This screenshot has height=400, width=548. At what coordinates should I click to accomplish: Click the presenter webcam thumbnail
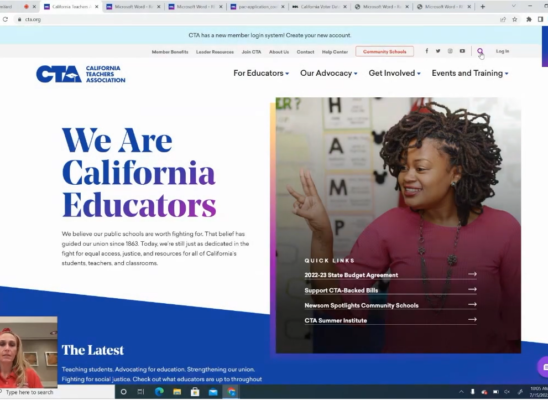click(x=29, y=352)
